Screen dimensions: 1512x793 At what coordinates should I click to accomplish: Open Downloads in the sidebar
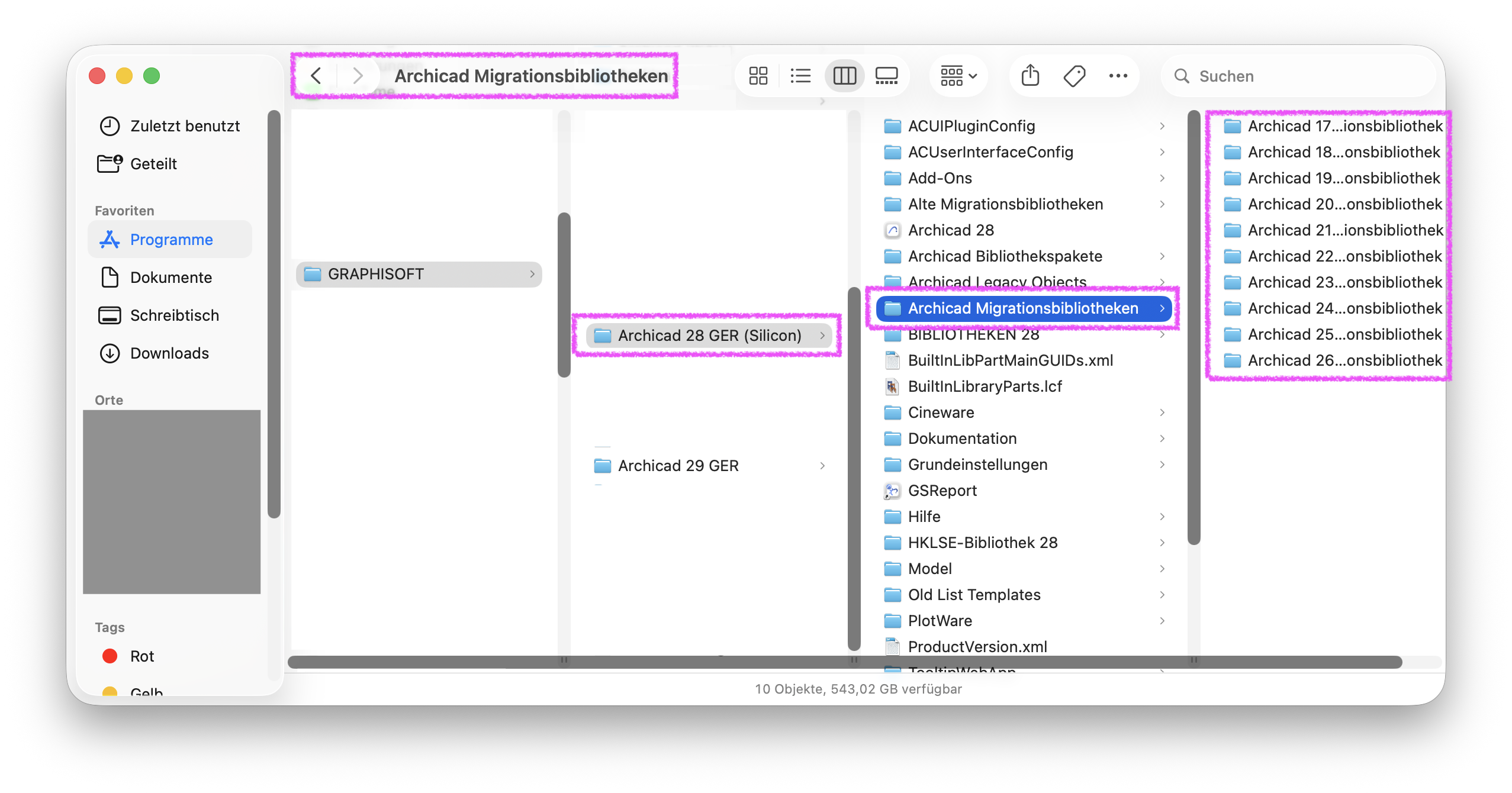170,353
